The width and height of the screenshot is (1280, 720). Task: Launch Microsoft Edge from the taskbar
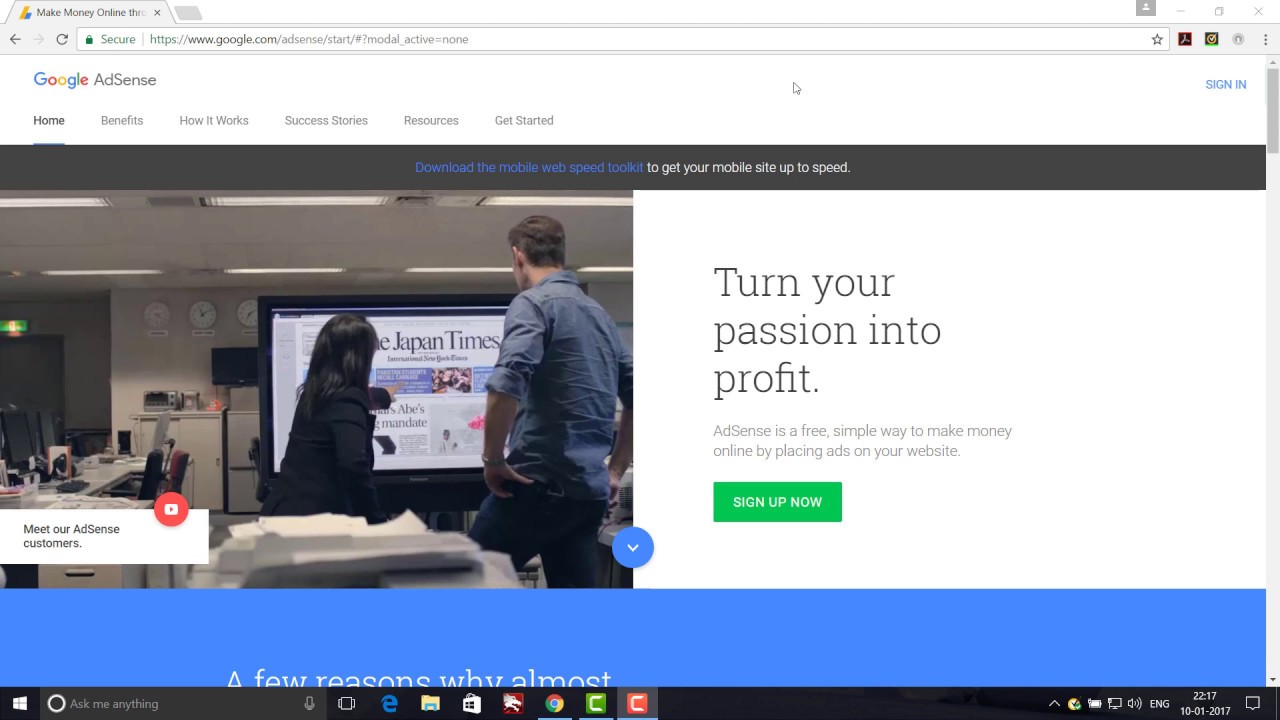[x=390, y=703]
